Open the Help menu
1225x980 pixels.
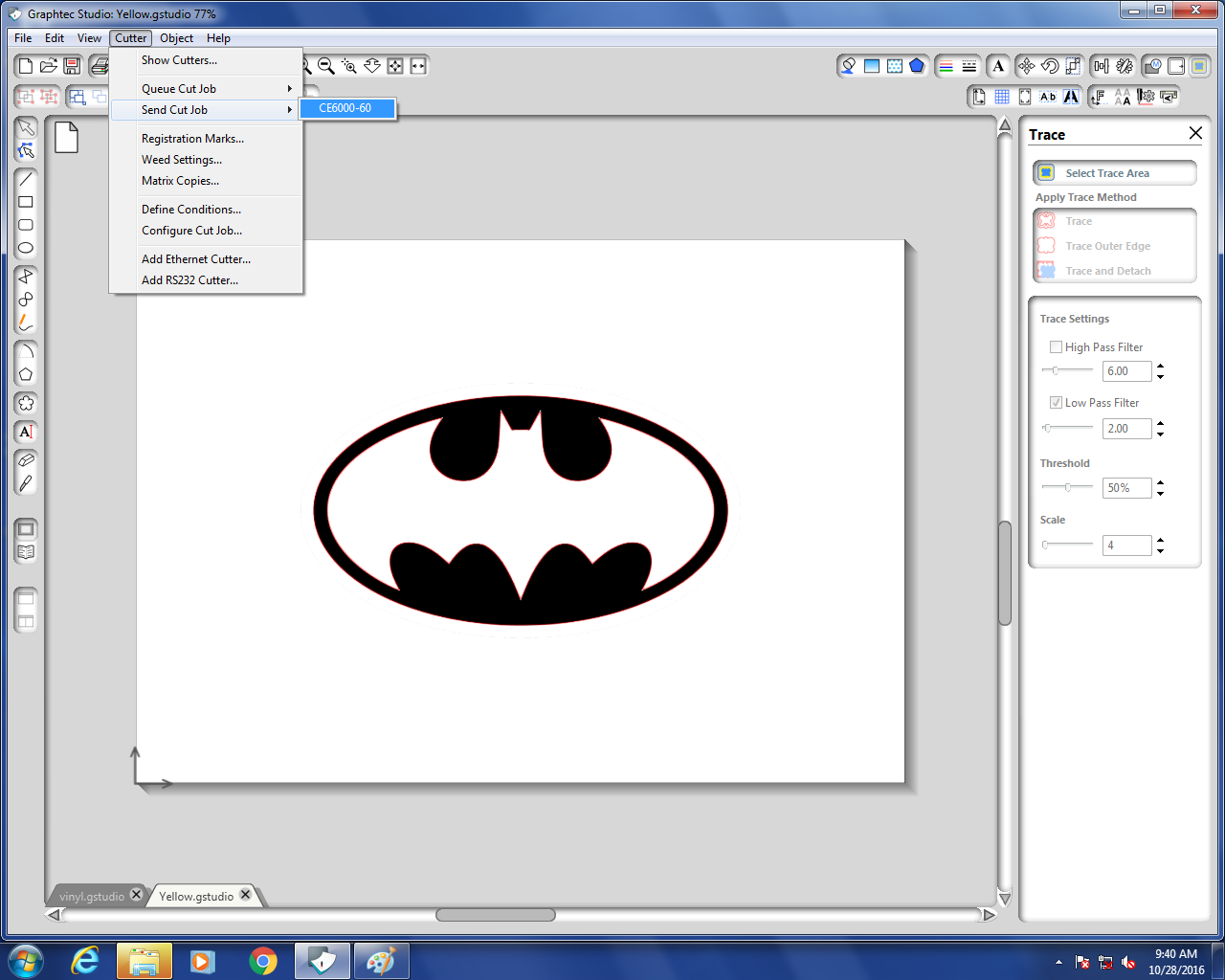218,38
